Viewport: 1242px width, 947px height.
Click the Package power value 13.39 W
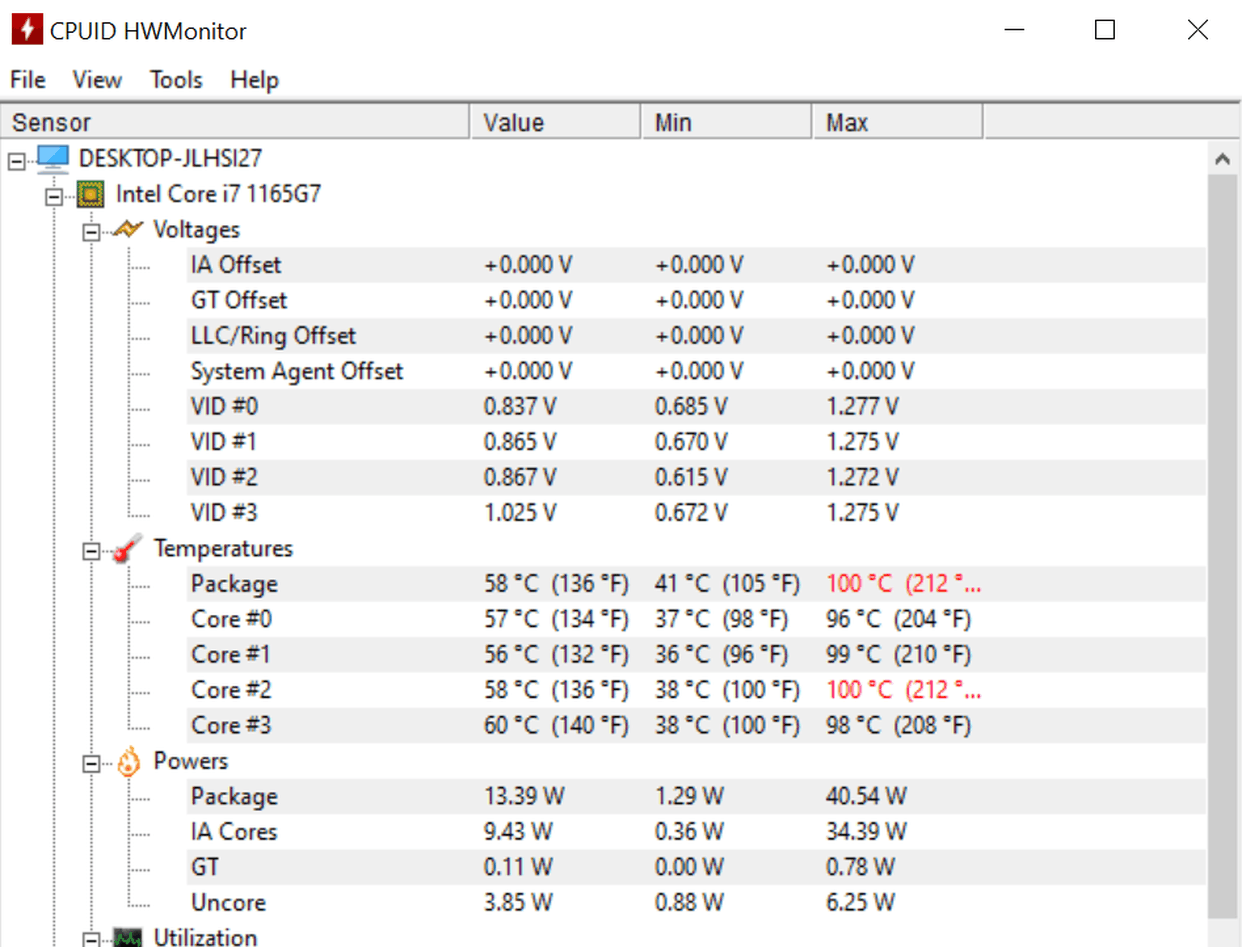(x=524, y=797)
